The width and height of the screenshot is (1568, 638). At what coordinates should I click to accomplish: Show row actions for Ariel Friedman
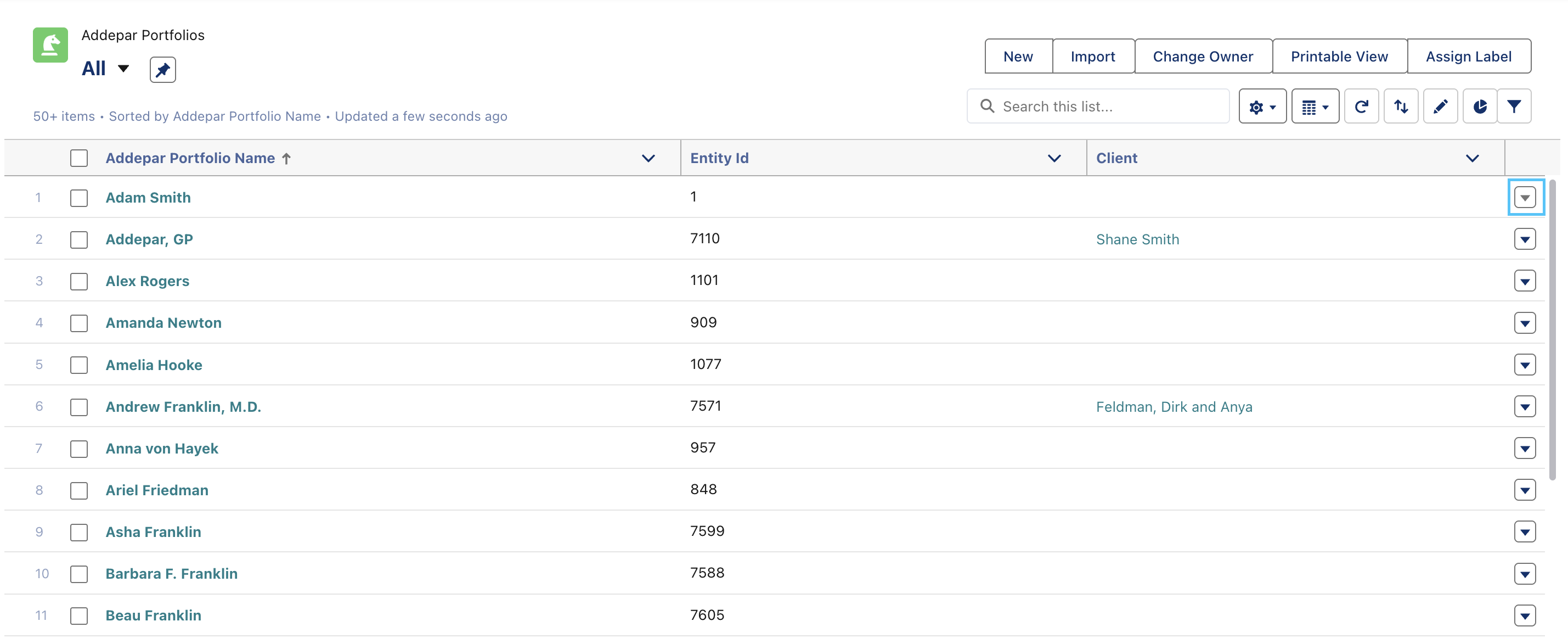(1525, 490)
